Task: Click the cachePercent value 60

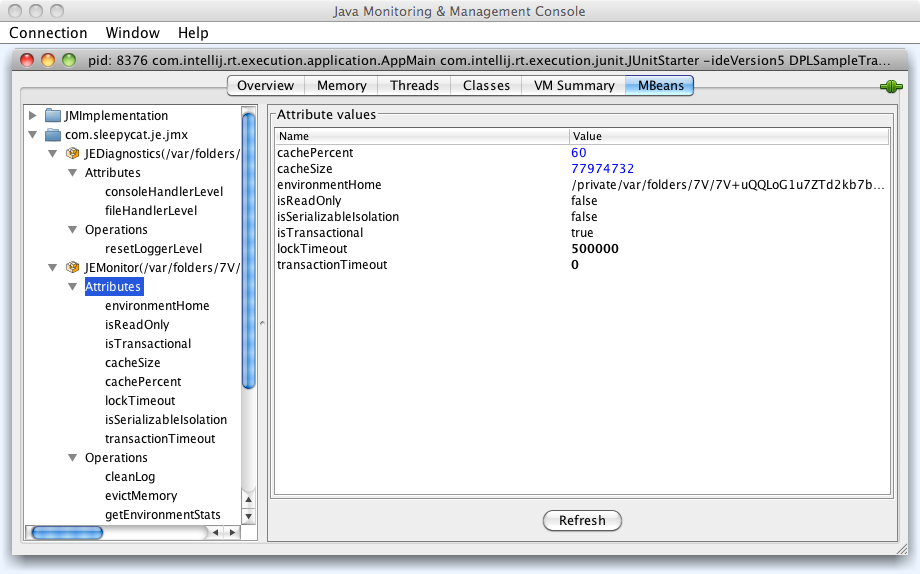Action: pos(579,153)
